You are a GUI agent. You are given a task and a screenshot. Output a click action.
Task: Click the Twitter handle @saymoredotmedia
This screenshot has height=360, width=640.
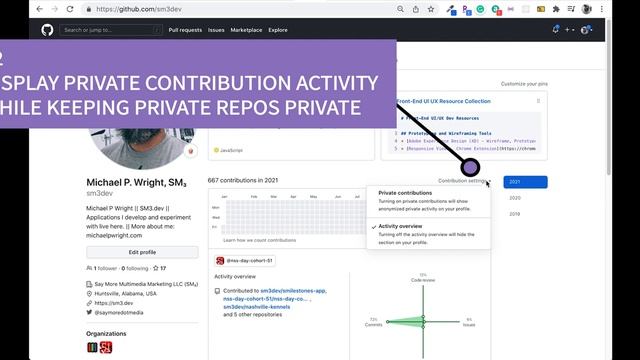click(x=119, y=313)
